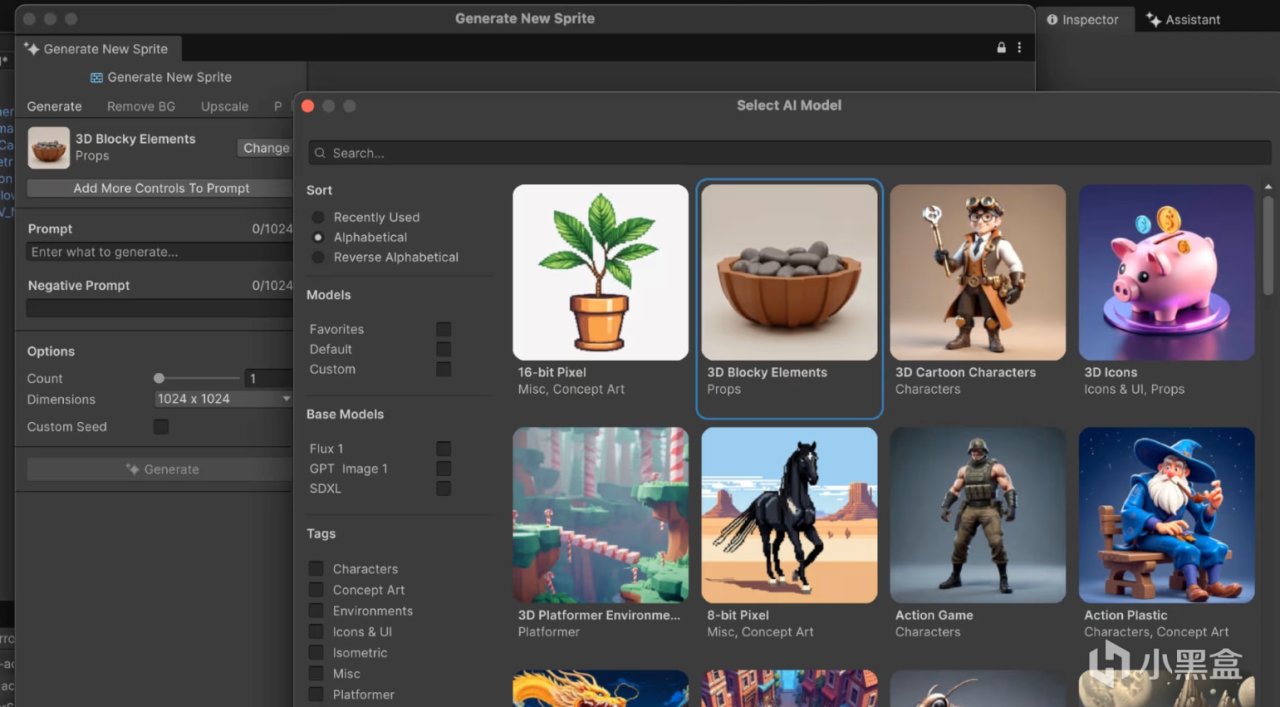Select the Action Plastic wizard model
This screenshot has width=1280, height=707.
1166,515
